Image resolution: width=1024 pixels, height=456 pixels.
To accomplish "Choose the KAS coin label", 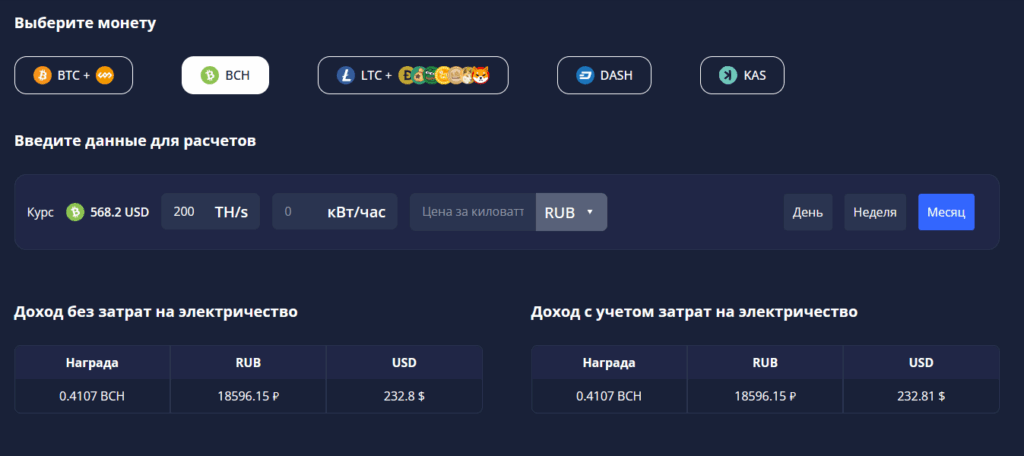I will point(755,75).
